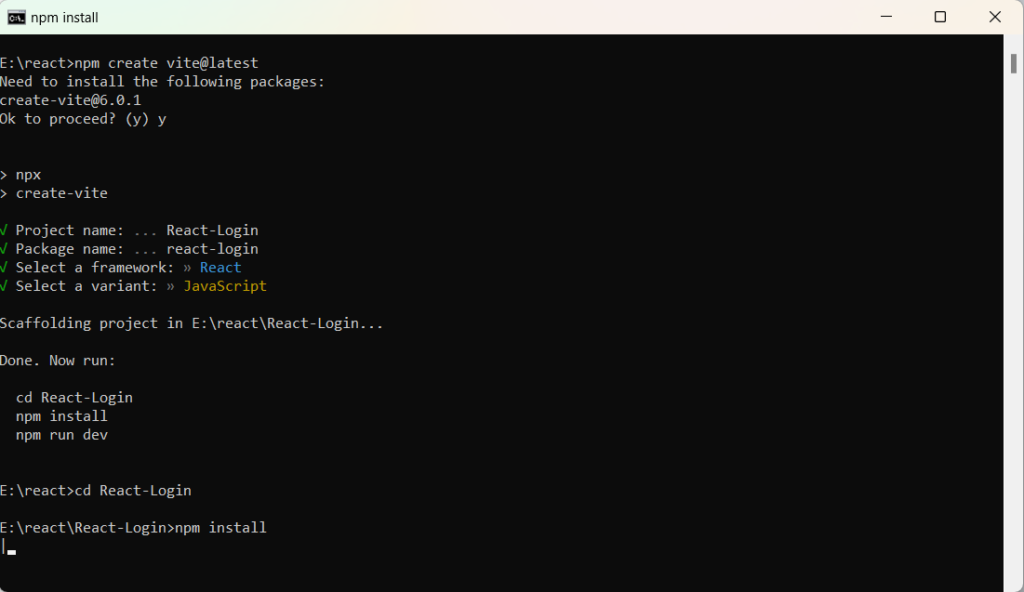Maximize the command prompt window
Image resolution: width=1024 pixels, height=592 pixels.
(940, 17)
